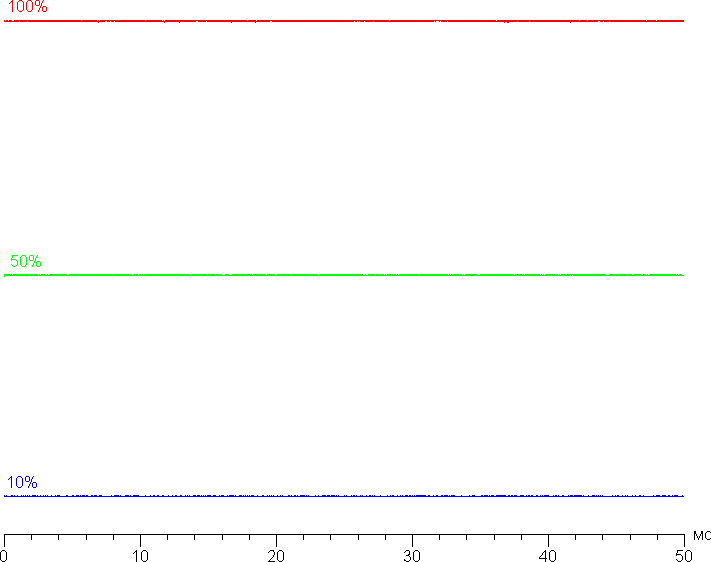The width and height of the screenshot is (711, 562).
Task: Click the 20 axis tick label
Action: [276, 556]
